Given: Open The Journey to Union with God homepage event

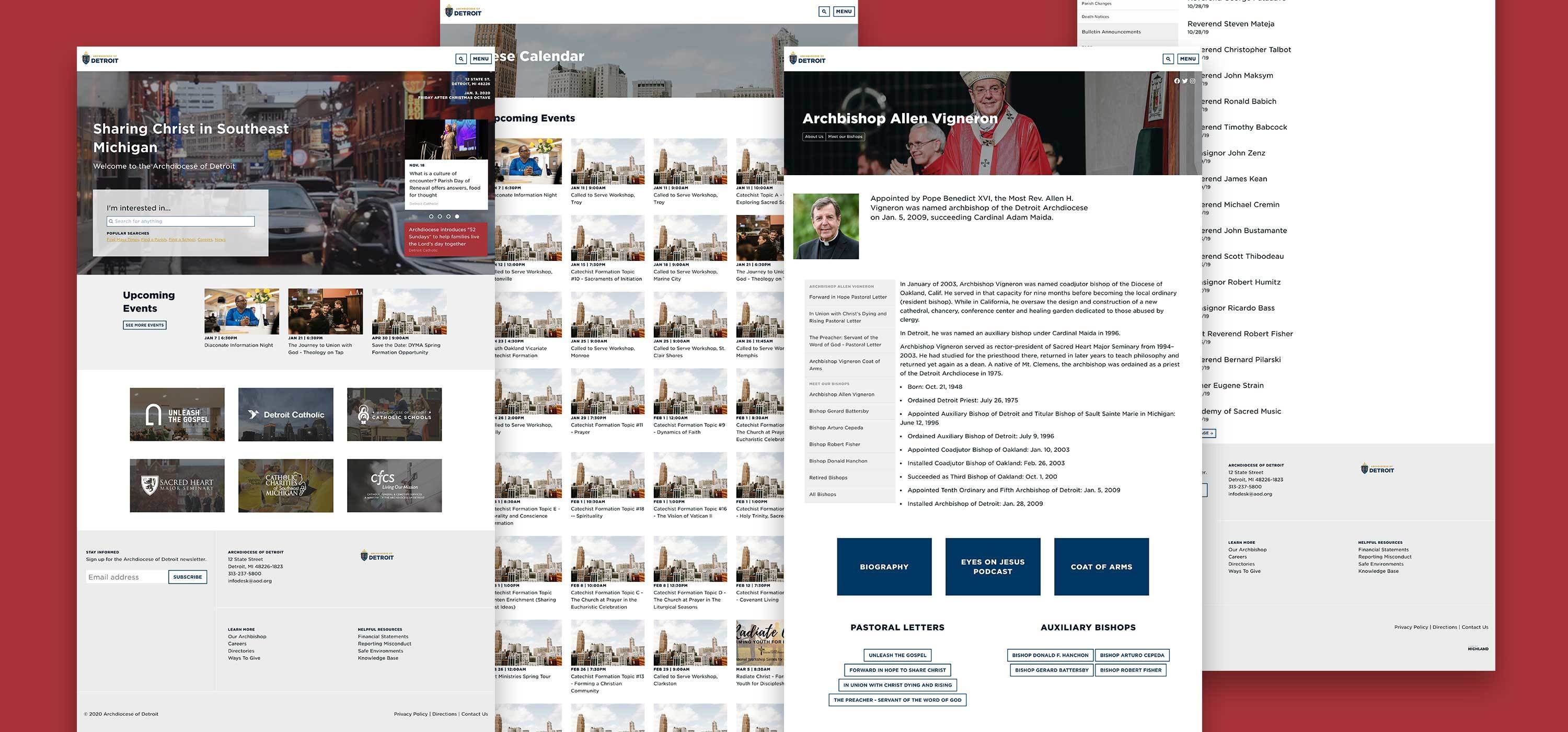Looking at the screenshot, I should (x=326, y=311).
